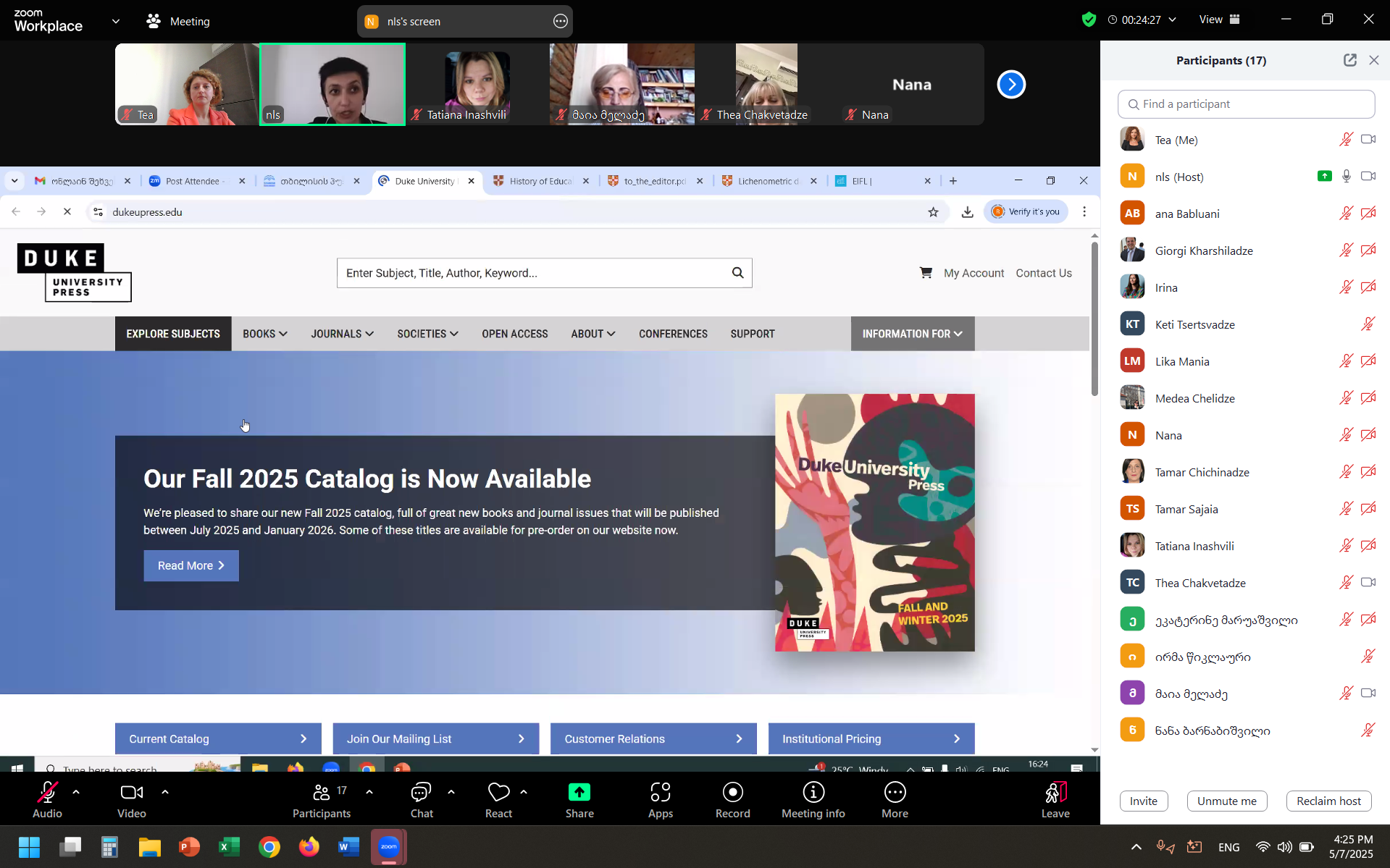The width and height of the screenshot is (1390, 868).
Task: Open the Duke shopping cart
Action: 925,273
